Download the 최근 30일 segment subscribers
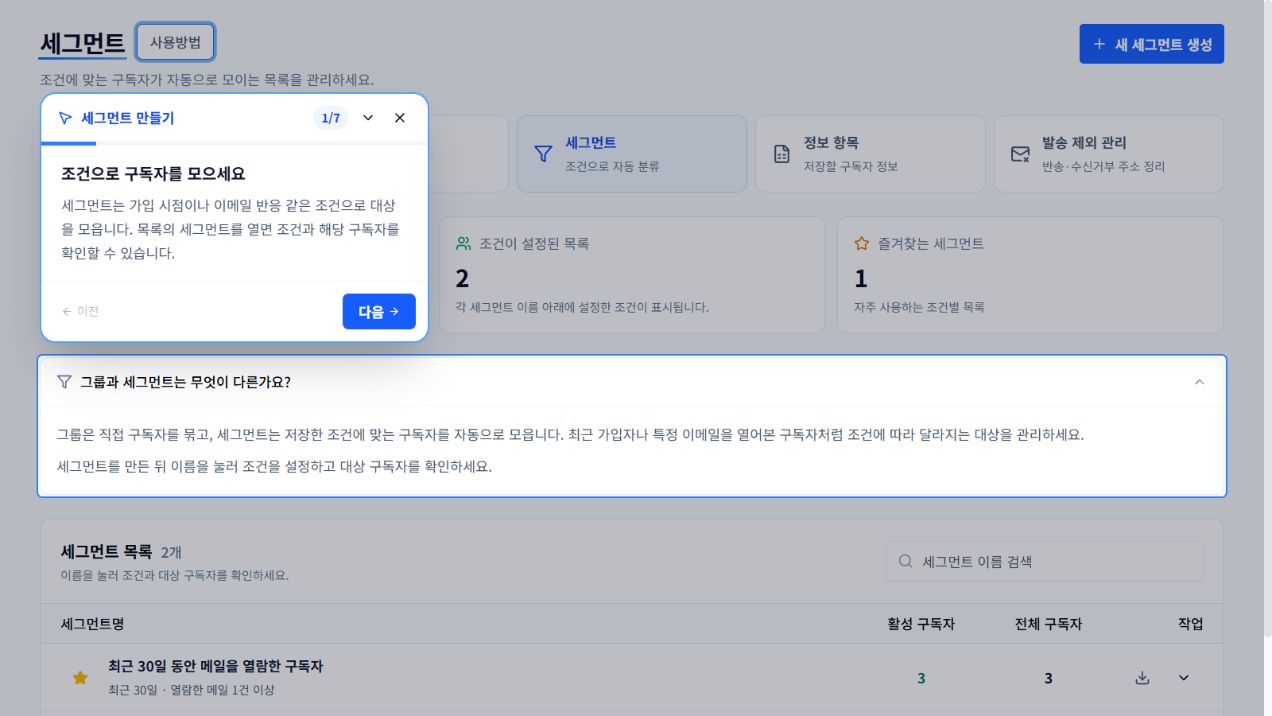 1143,678
